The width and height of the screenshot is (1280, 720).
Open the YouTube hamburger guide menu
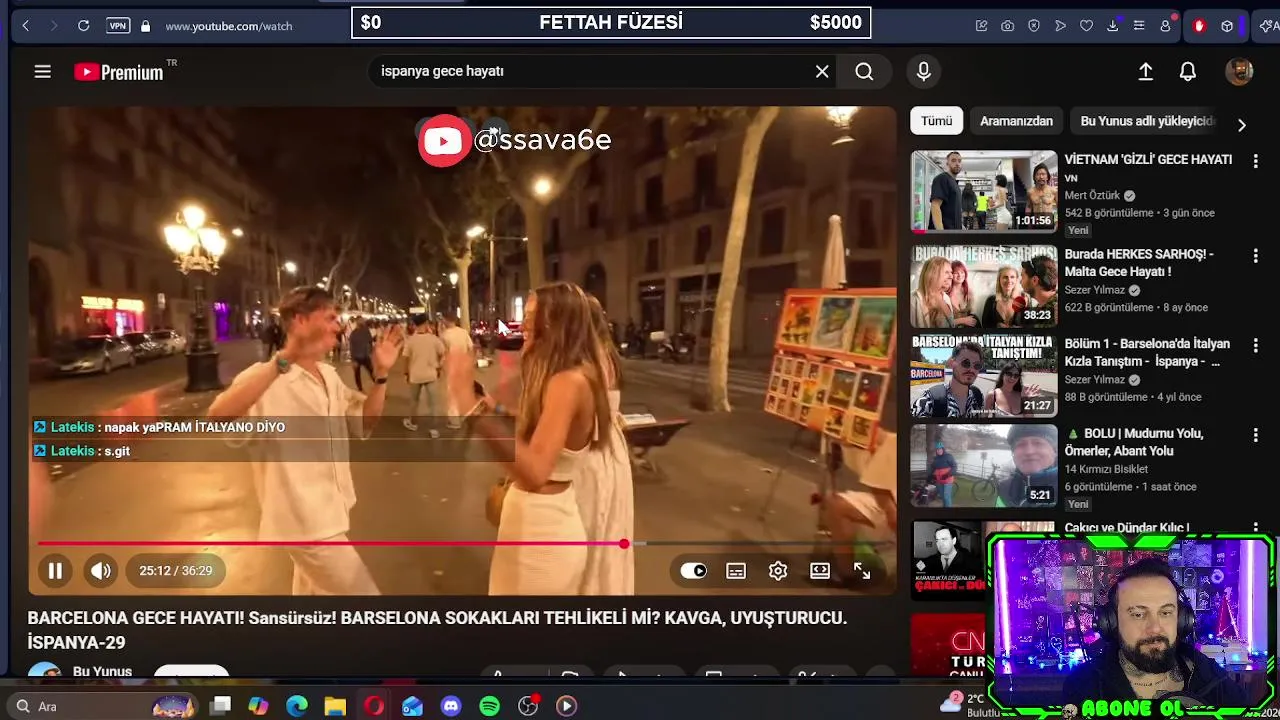[42, 72]
